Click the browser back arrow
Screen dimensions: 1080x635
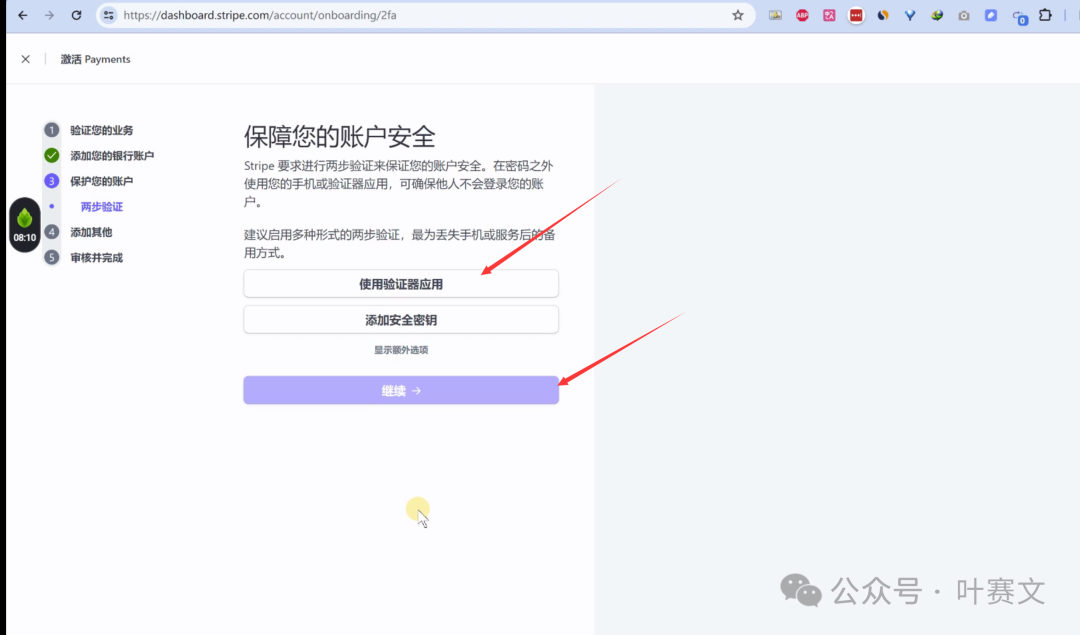point(23,16)
